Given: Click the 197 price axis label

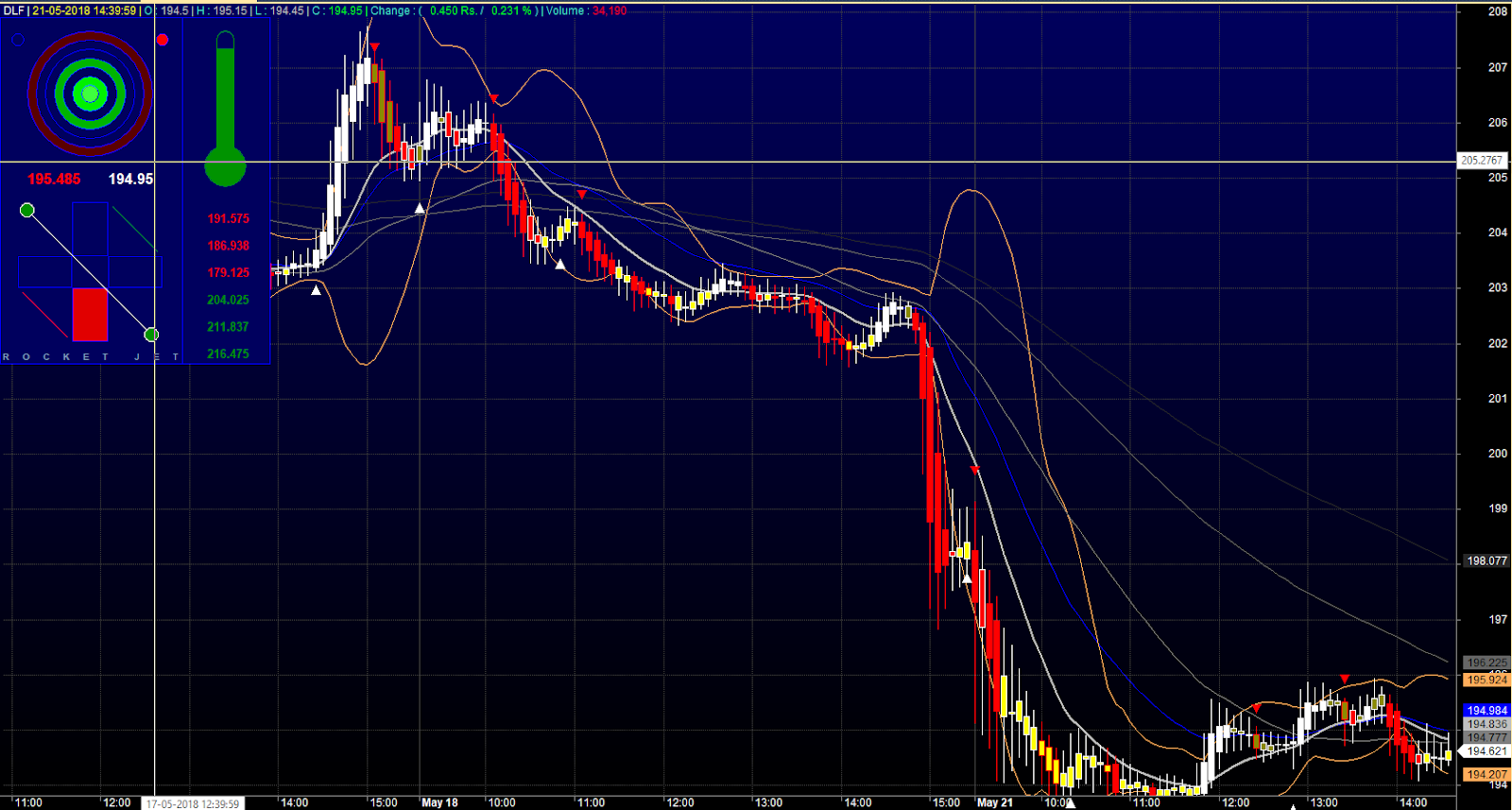Looking at the screenshot, I should click(1498, 620).
